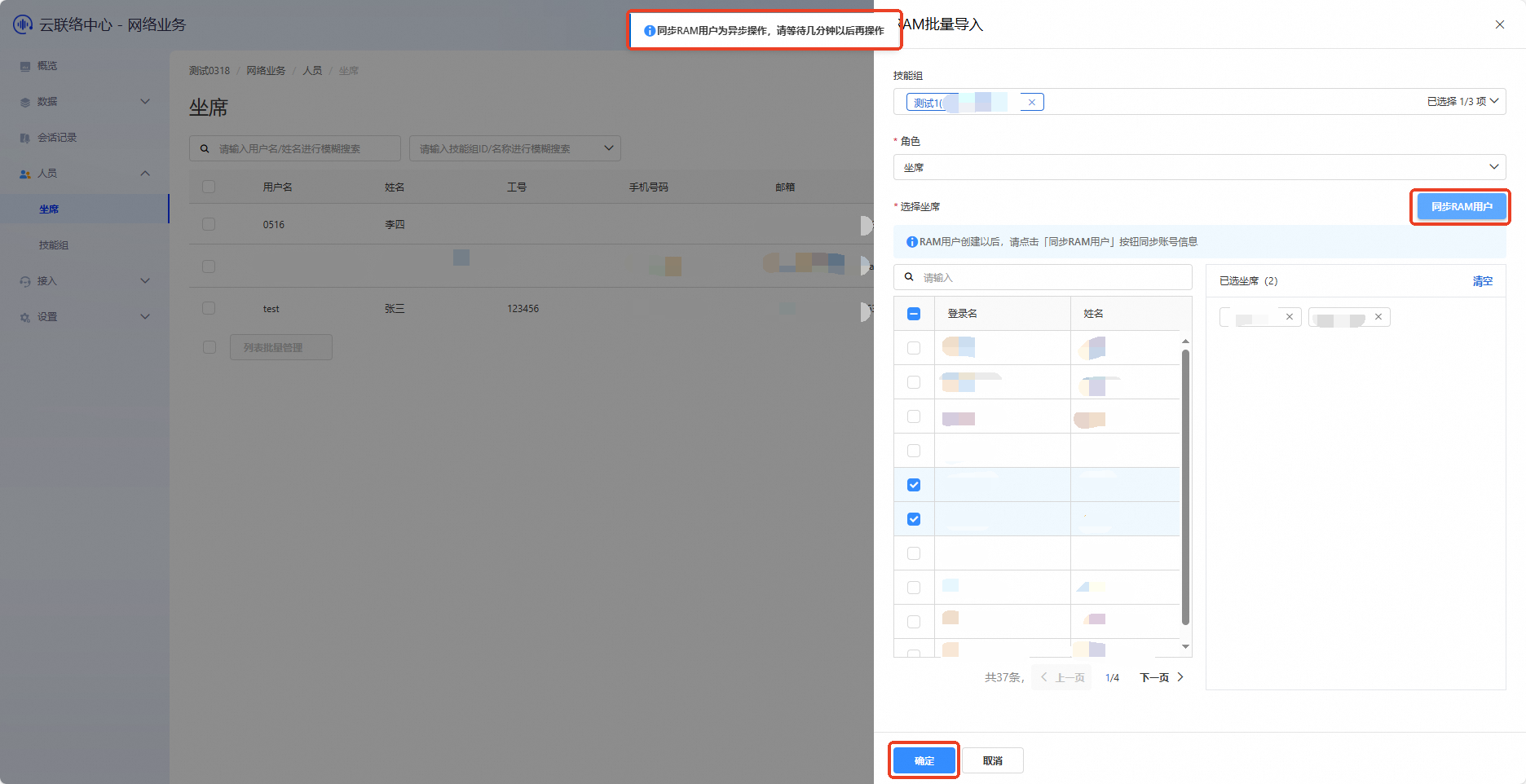Open 会话记录 in the sidebar
The image size is (1526, 784).
point(57,138)
